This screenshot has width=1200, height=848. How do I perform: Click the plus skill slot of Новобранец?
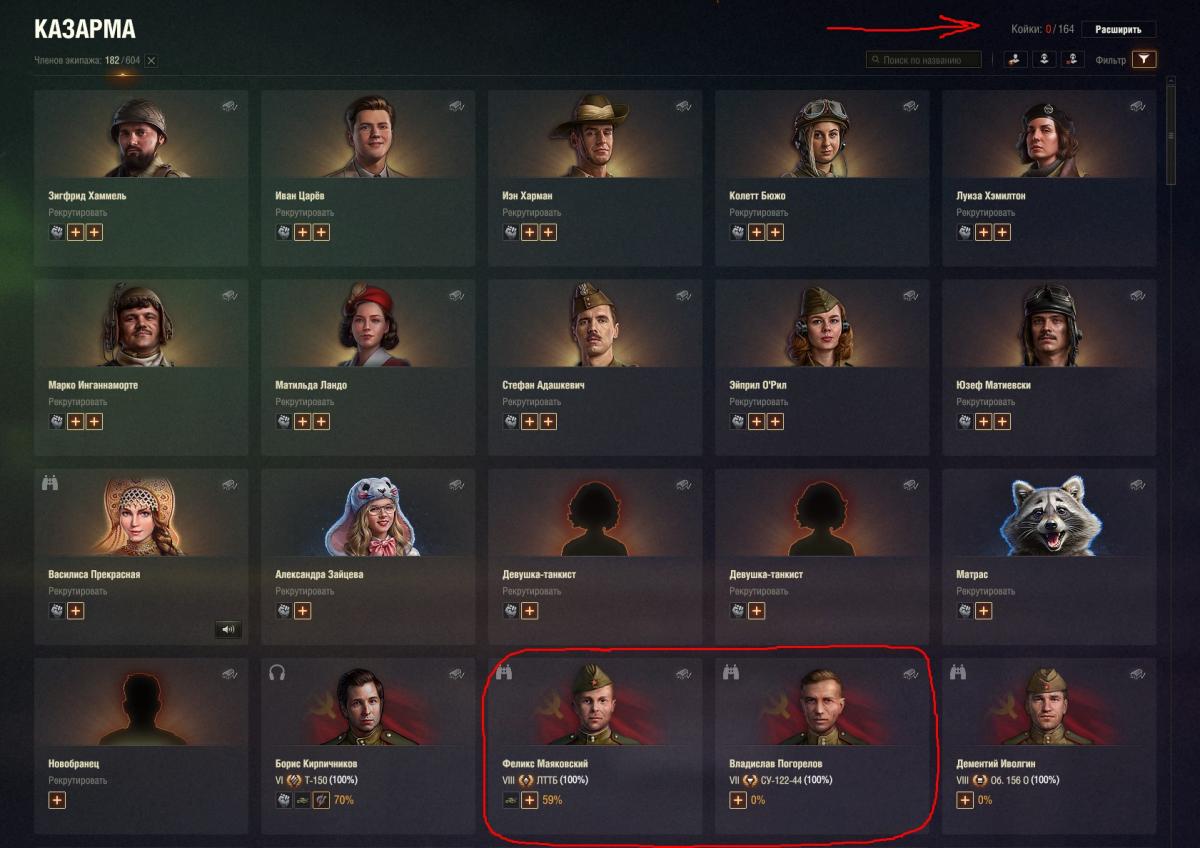pyautogui.click(x=57, y=800)
